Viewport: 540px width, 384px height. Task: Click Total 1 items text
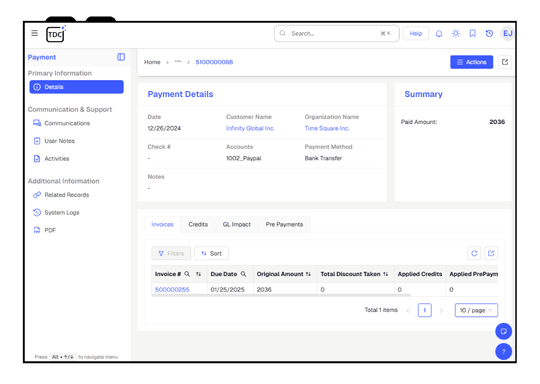pos(381,310)
